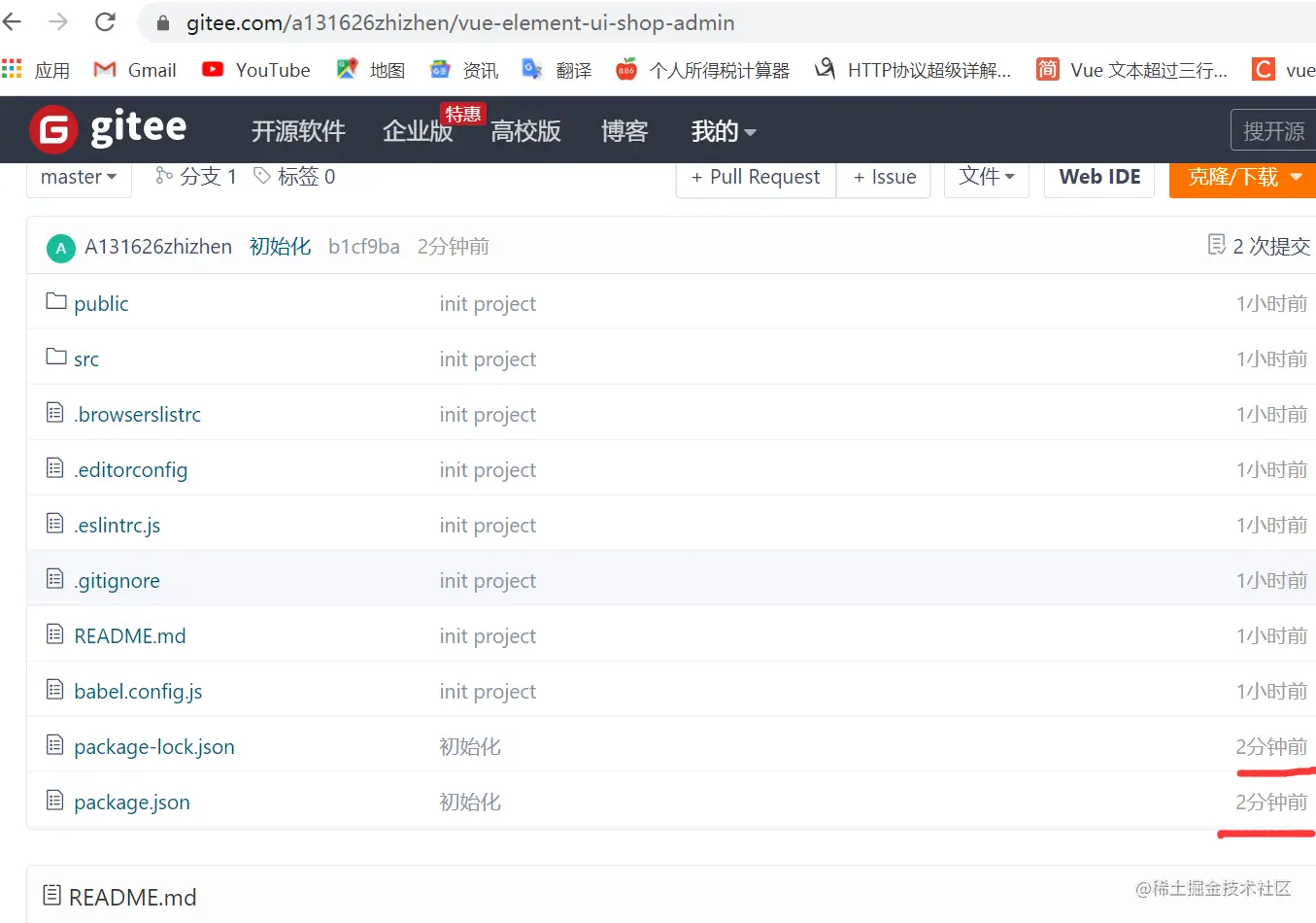This screenshot has width=1316, height=923.
Task: Open the package-lock.json file
Action: [x=154, y=746]
